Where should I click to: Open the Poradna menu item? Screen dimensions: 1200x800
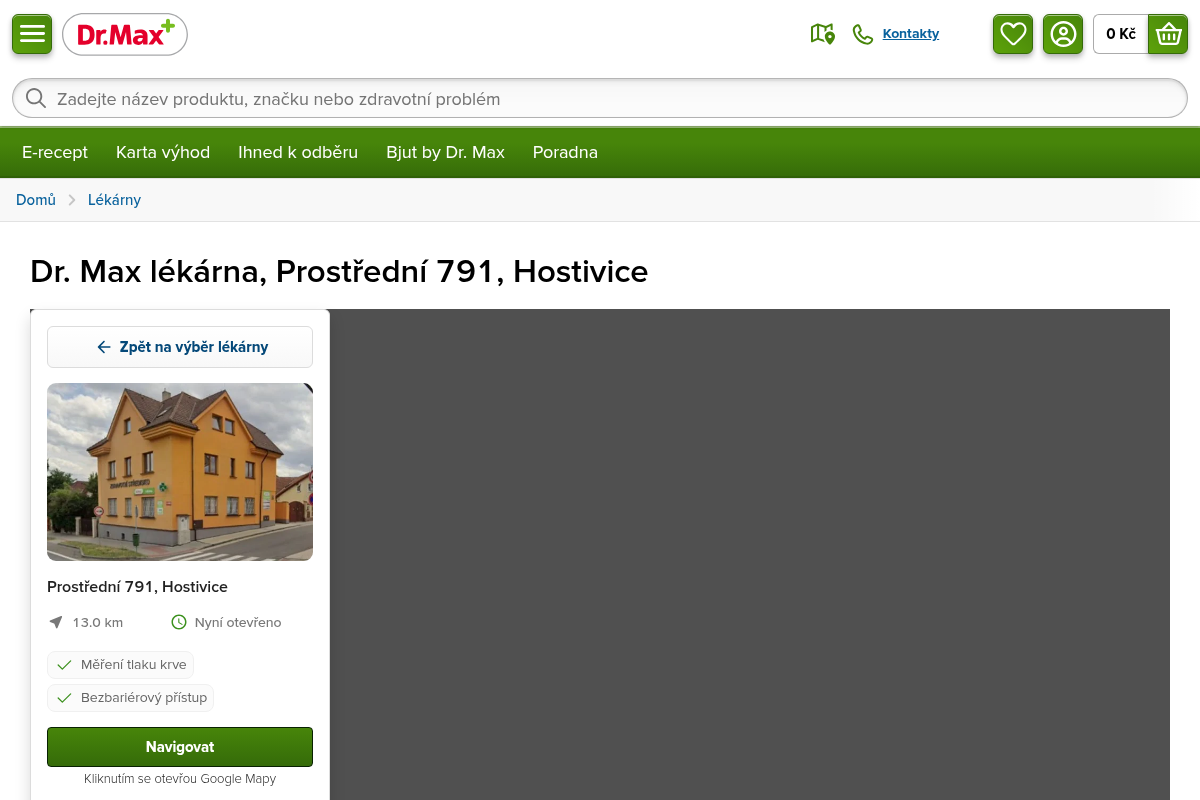tap(565, 152)
